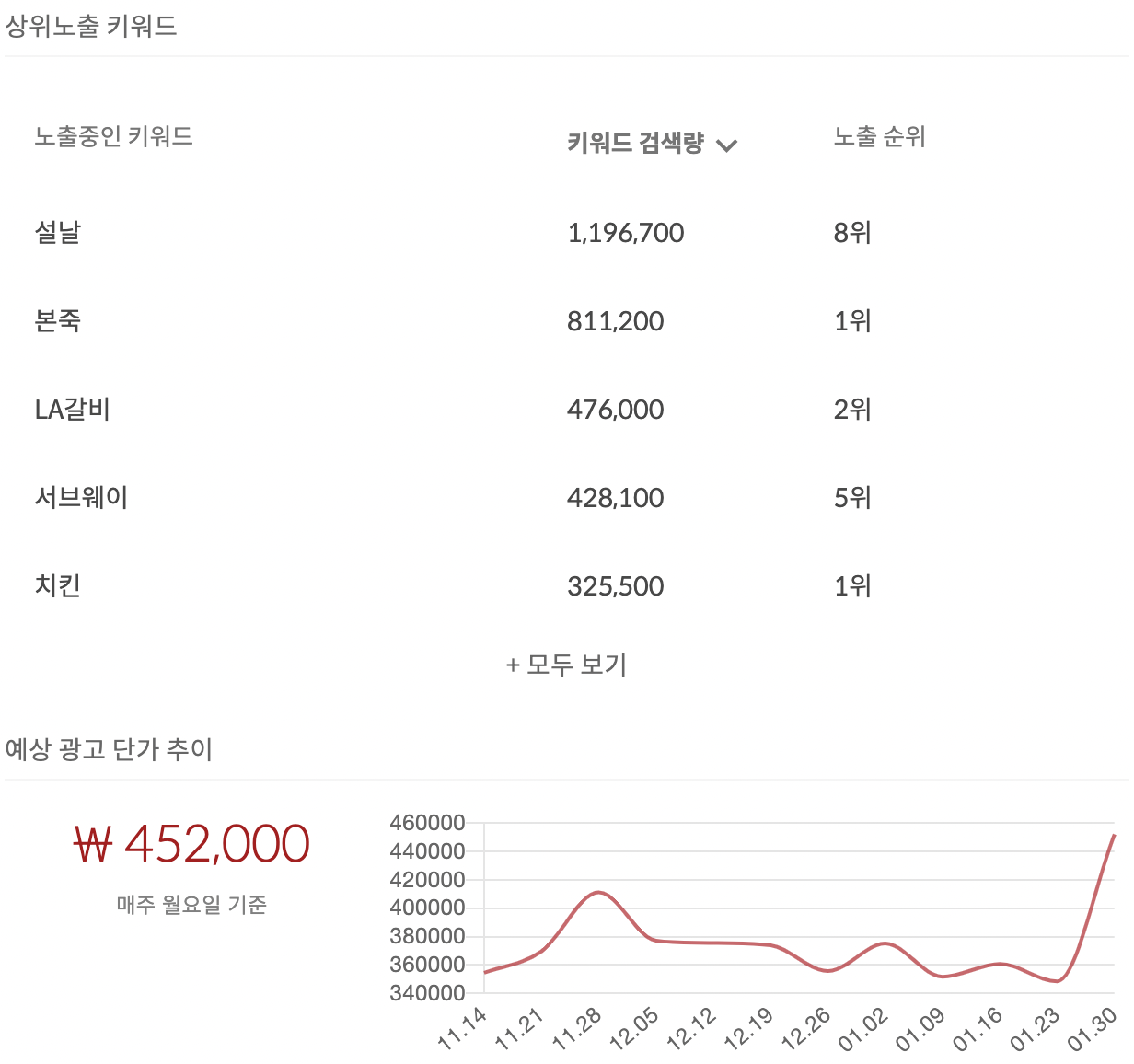Click the LA갈비 keyword
The height and width of the screenshot is (1064, 1134).
[71, 410]
